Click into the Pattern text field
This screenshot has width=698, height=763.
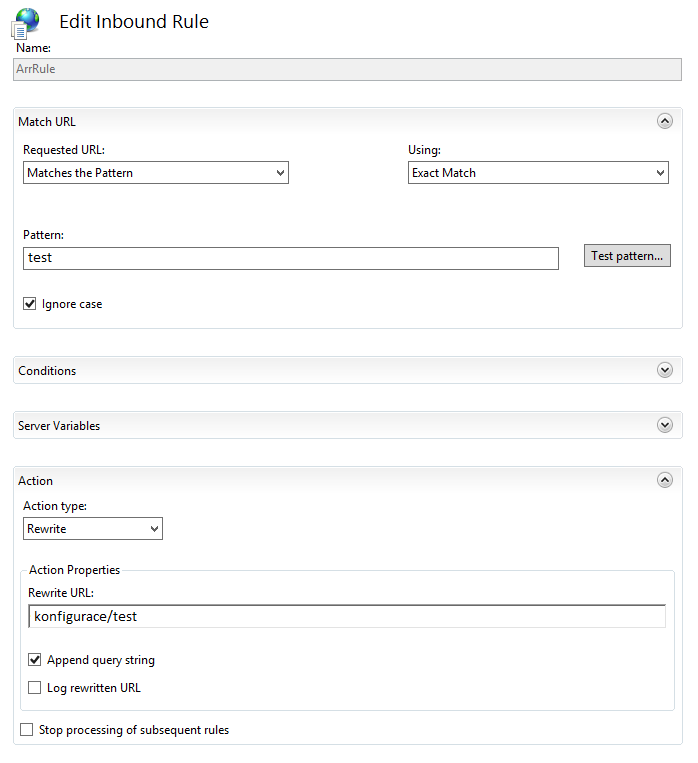(x=290, y=258)
